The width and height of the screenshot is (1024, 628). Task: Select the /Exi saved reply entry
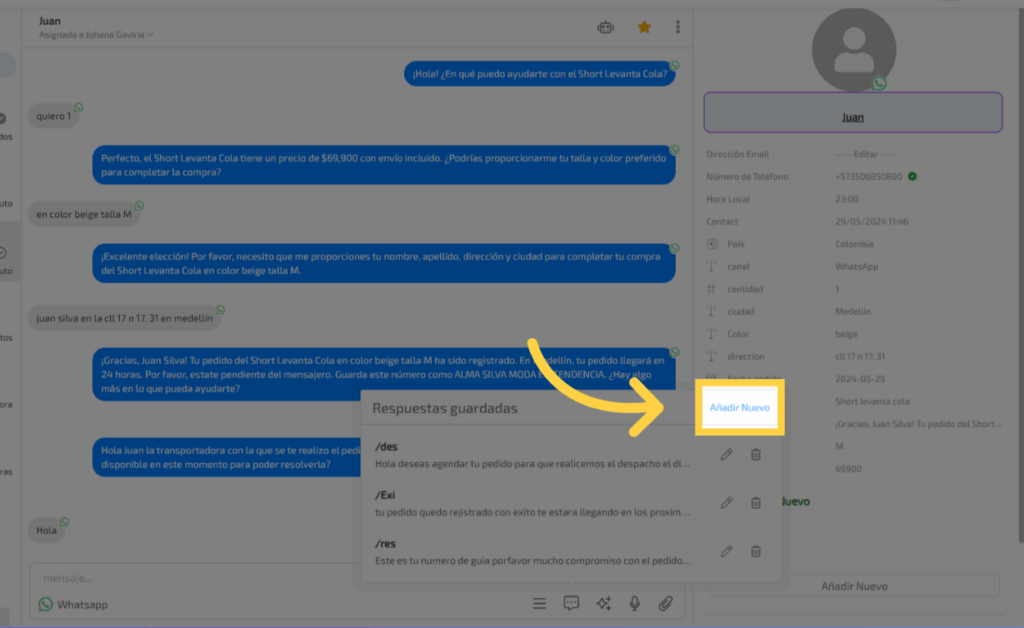(532, 502)
